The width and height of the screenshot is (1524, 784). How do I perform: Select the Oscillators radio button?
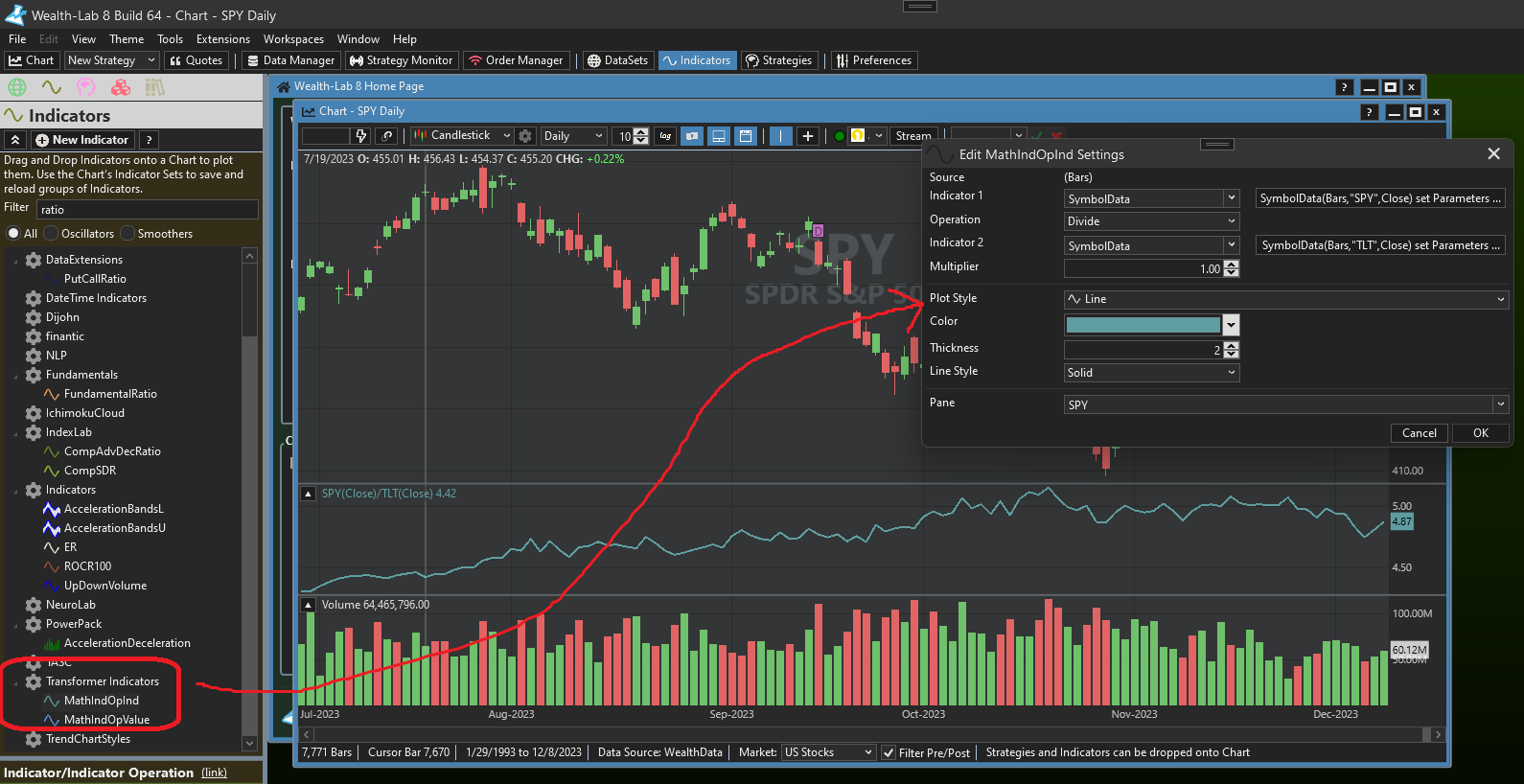[51, 234]
